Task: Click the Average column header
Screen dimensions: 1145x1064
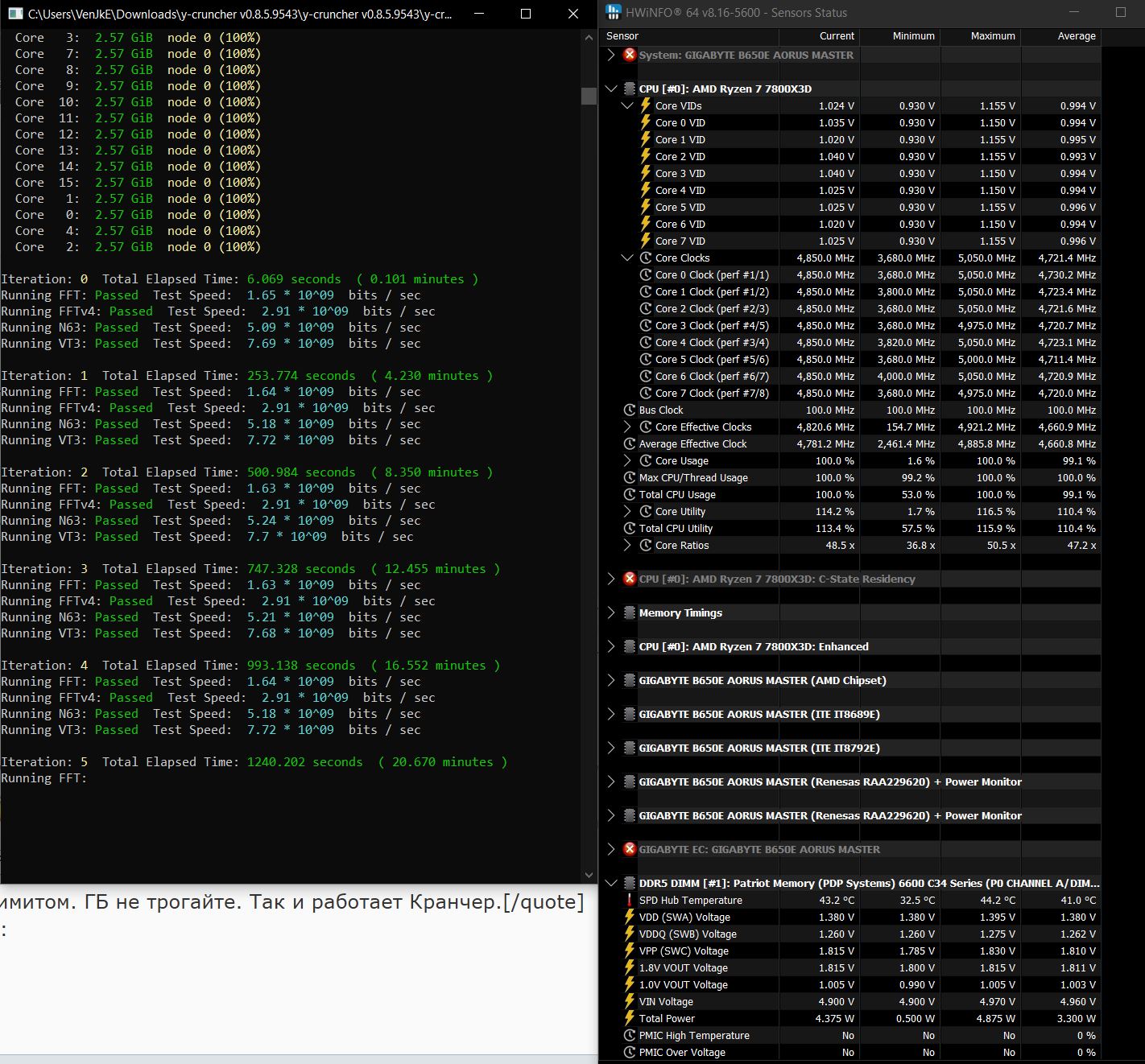Action: click(1060, 36)
